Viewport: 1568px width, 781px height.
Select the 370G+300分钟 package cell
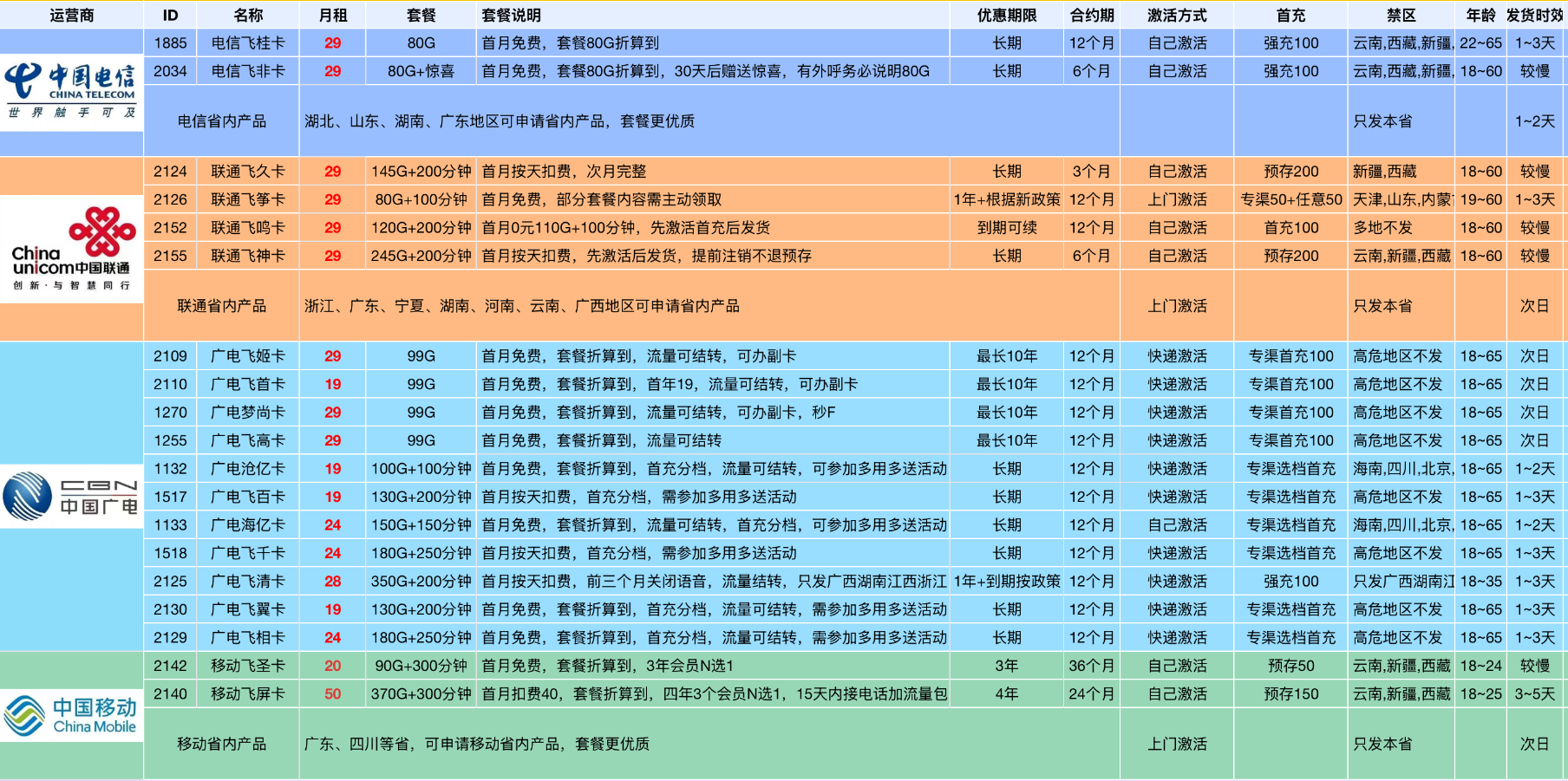(421, 693)
